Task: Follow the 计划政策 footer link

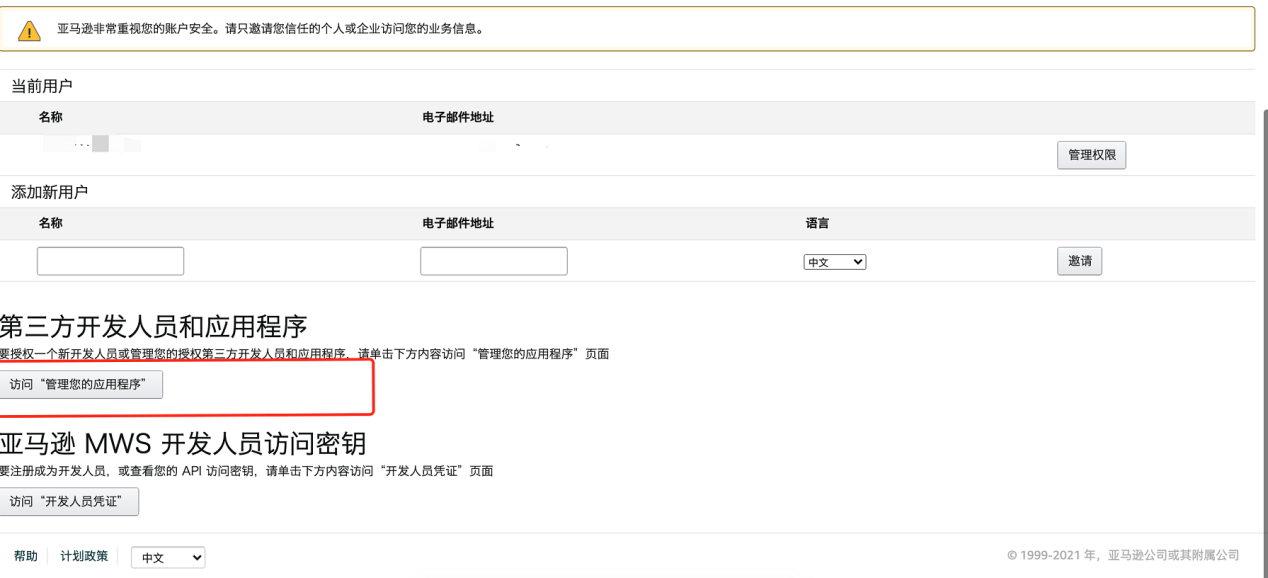Action: click(x=84, y=557)
